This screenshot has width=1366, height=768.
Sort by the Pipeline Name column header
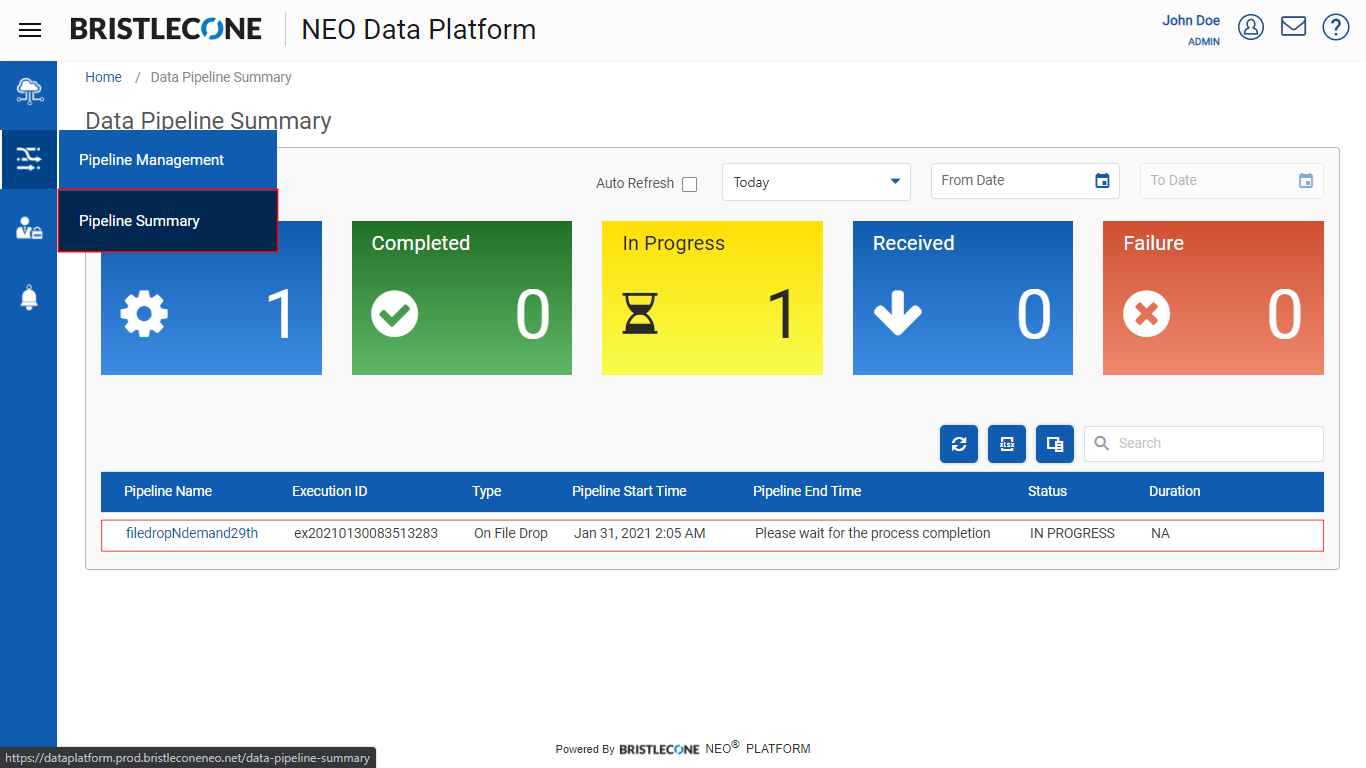click(168, 491)
